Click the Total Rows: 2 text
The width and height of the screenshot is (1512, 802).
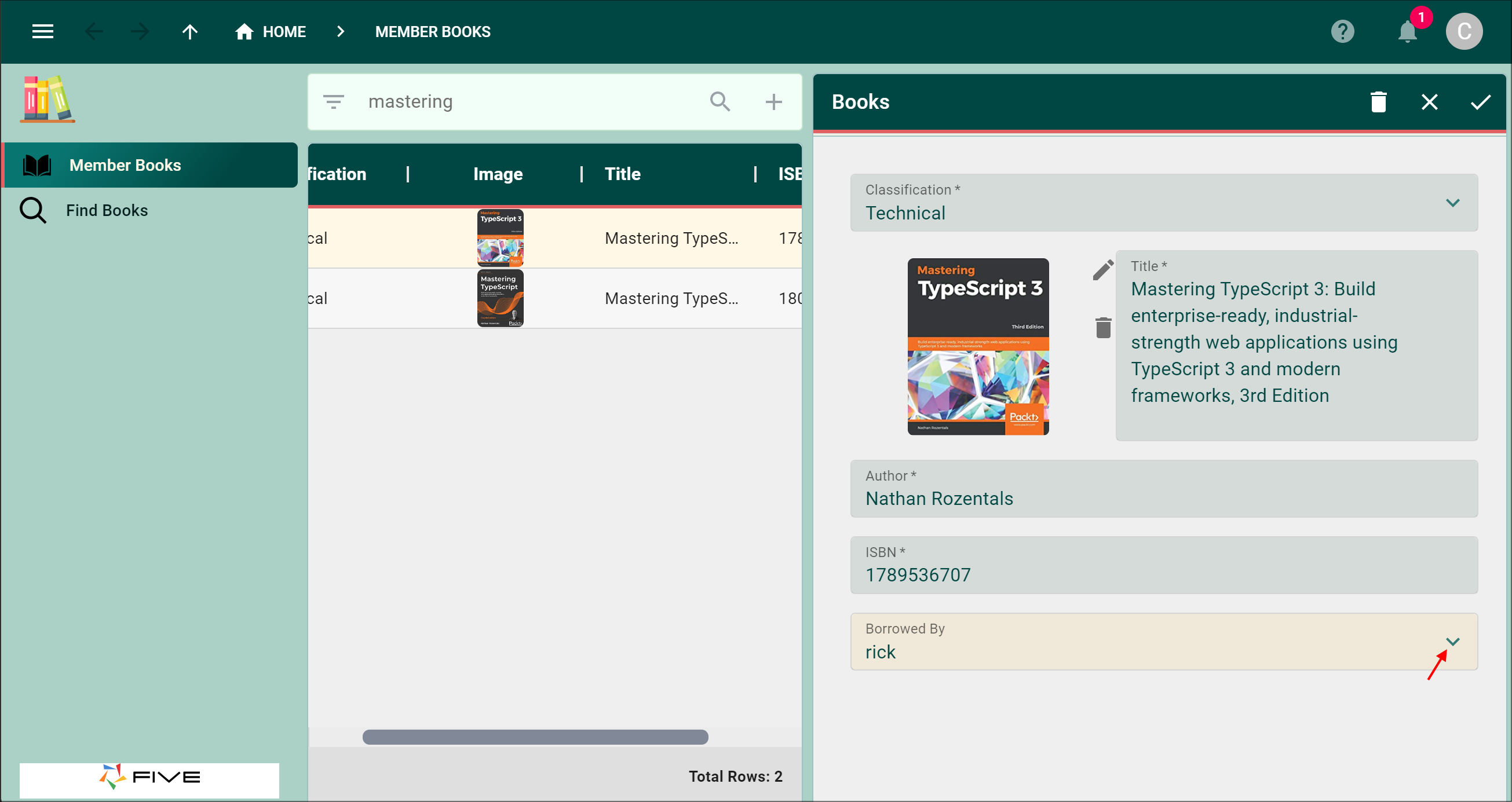click(736, 777)
